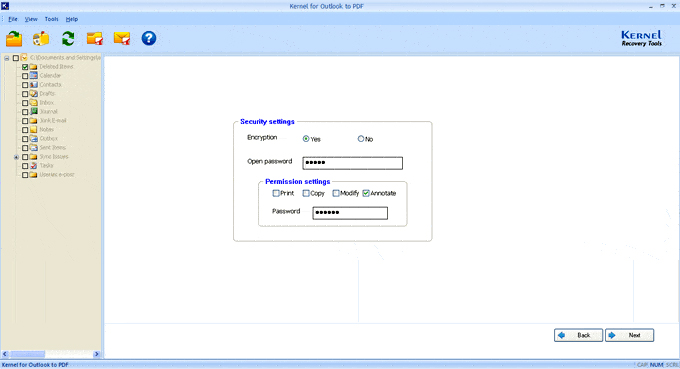Viewport: 680px width, 369px height.
Task: Open the View menu
Action: (31, 19)
